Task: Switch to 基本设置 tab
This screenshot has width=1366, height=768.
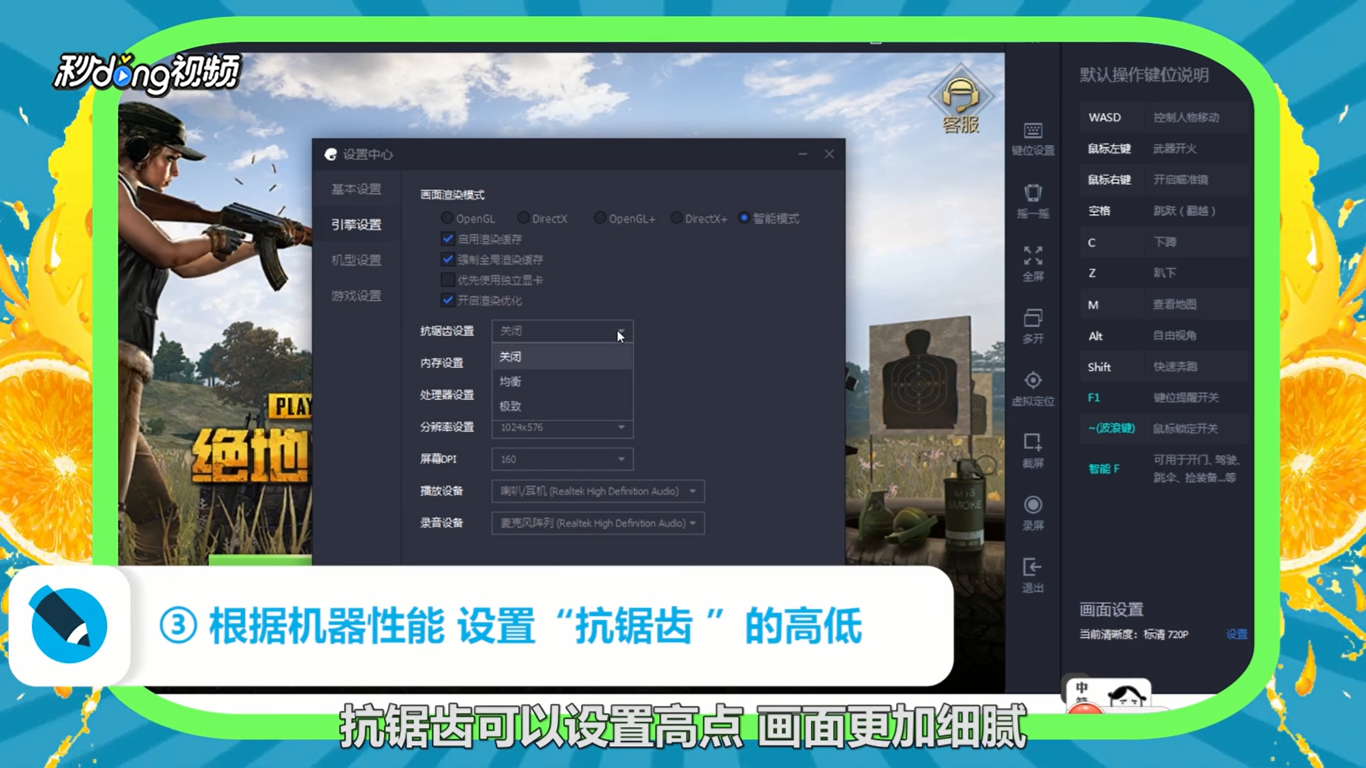Action: (x=357, y=189)
